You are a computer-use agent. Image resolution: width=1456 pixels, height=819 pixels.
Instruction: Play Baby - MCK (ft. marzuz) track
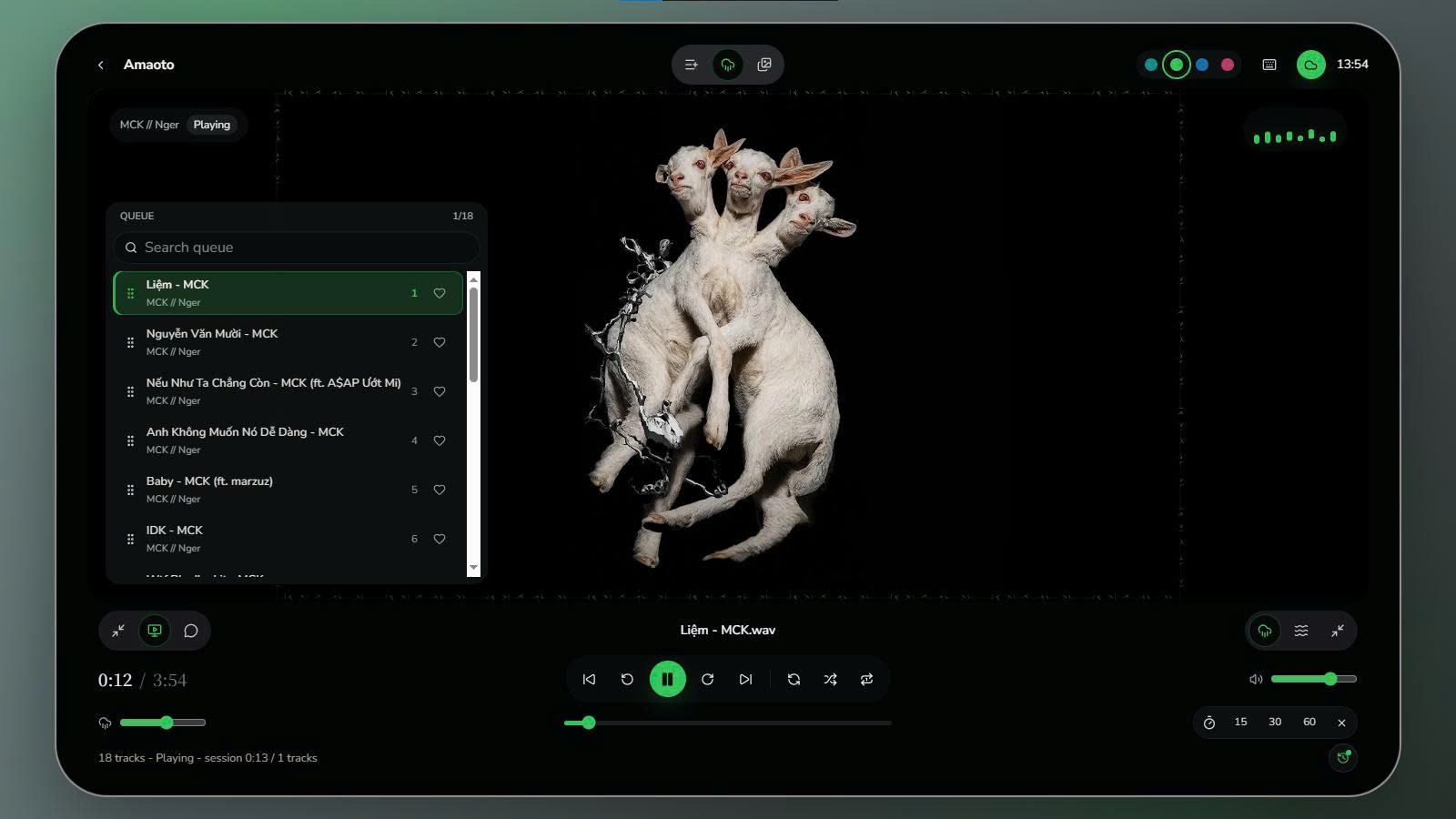click(288, 490)
